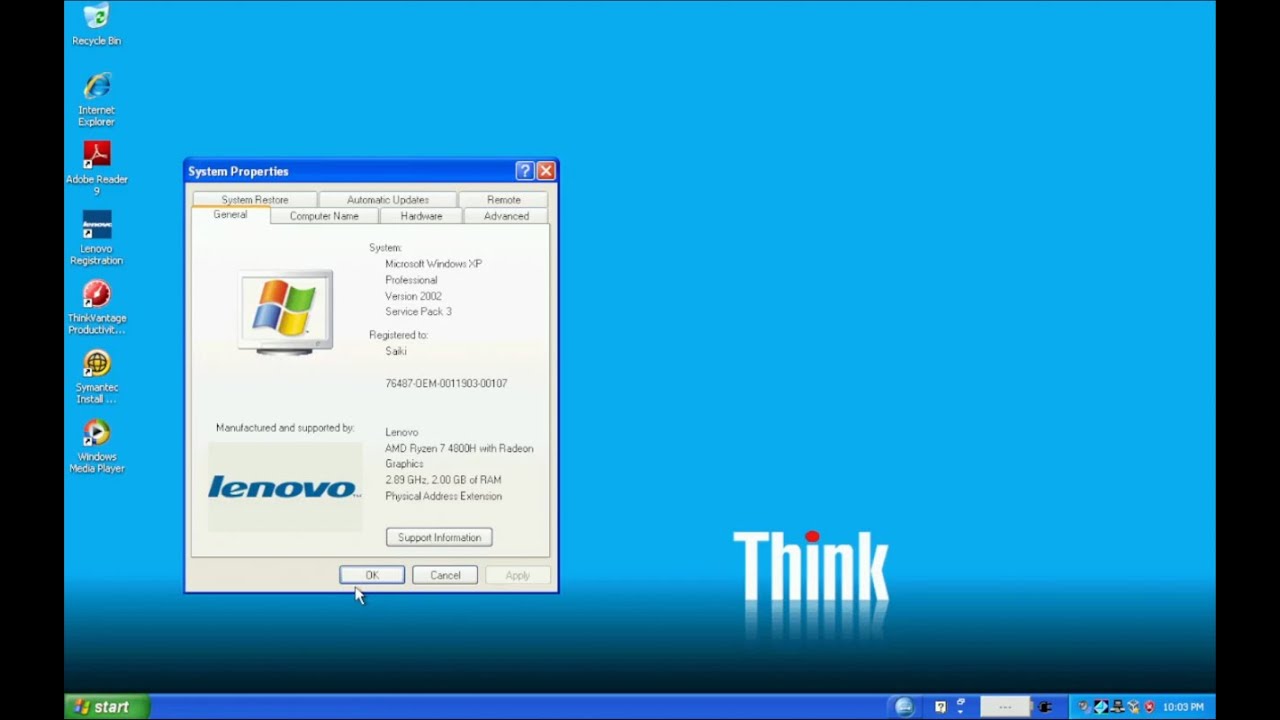Image resolution: width=1280 pixels, height=720 pixels.
Task: Switch to the System Restore tab
Action: (x=255, y=200)
